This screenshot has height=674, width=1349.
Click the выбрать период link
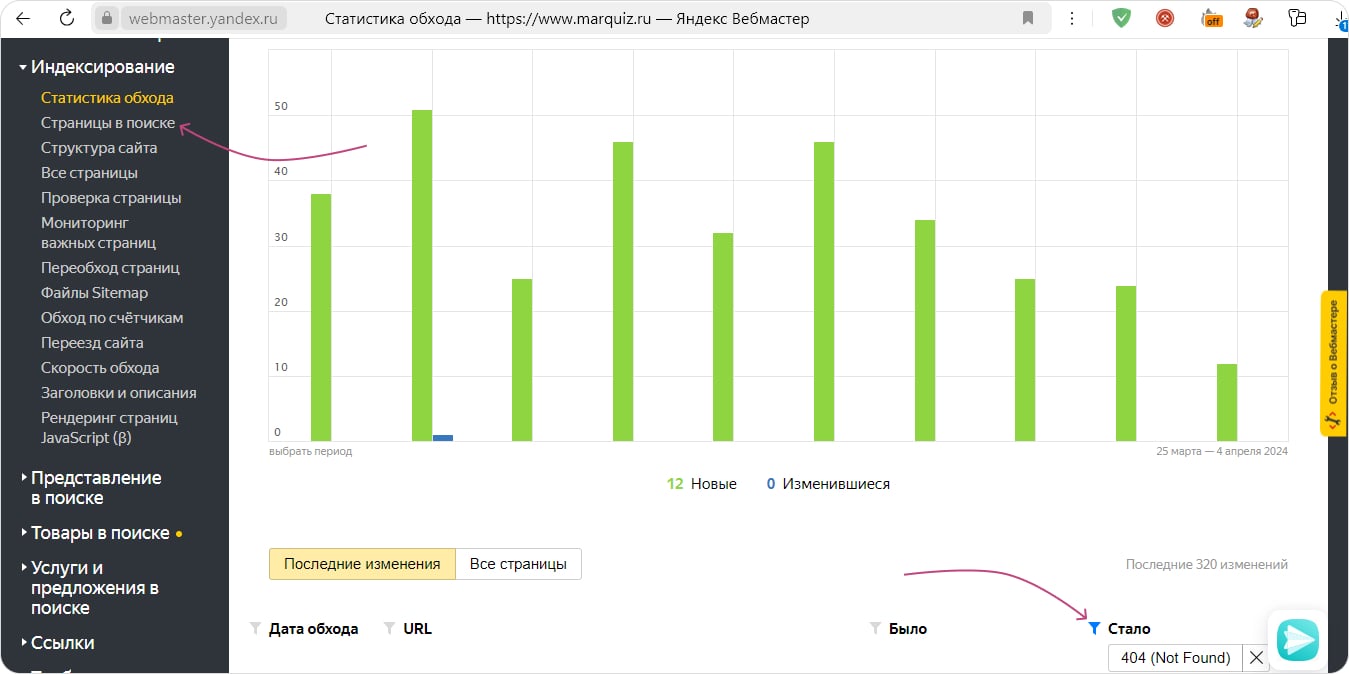(x=310, y=452)
